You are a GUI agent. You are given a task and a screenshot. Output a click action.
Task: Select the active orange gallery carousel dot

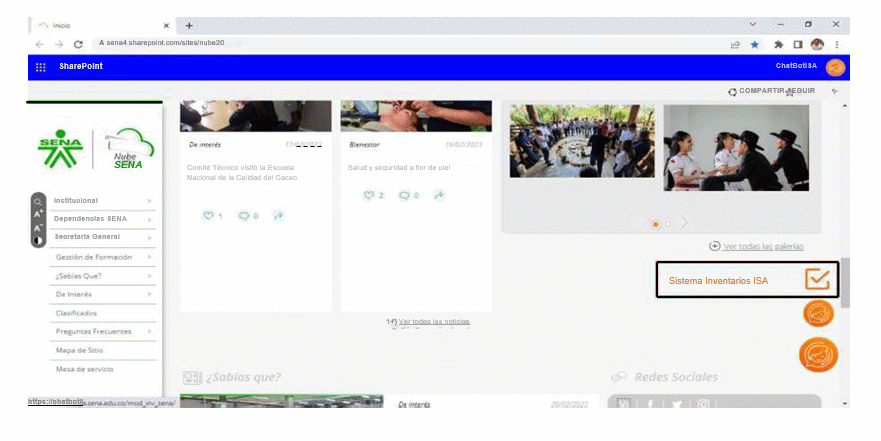click(x=655, y=224)
